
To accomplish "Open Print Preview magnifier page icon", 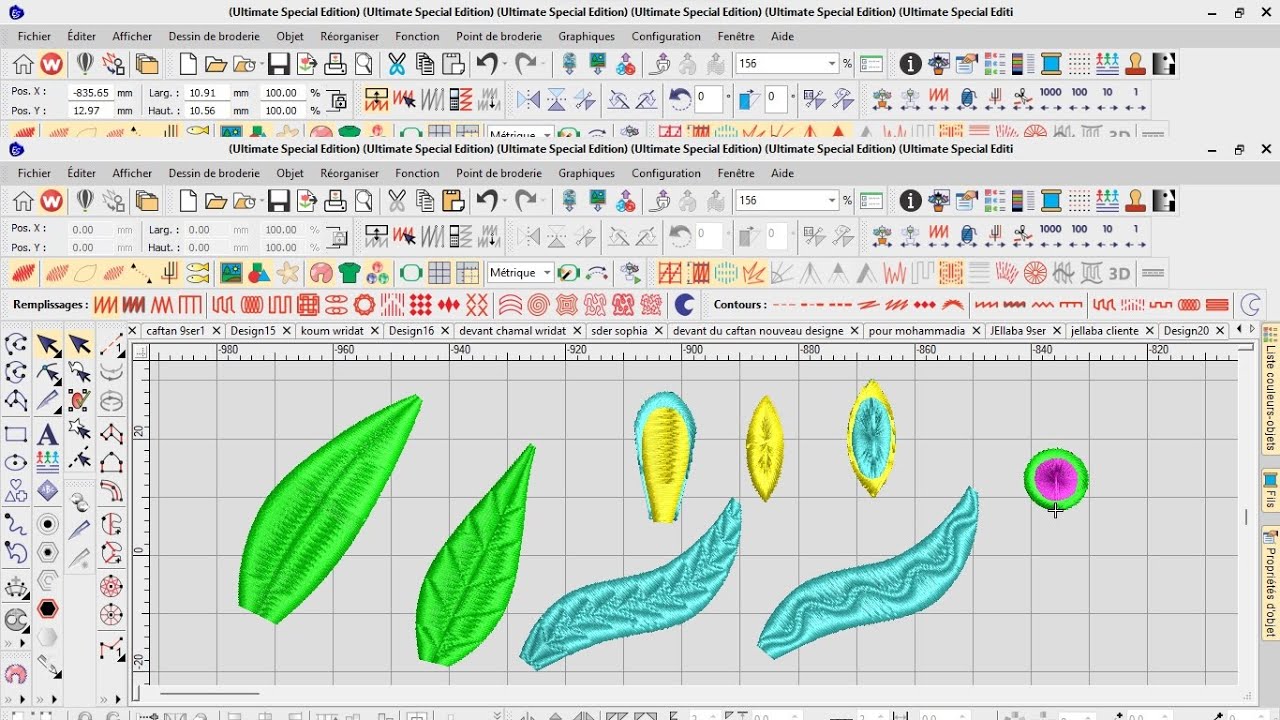I will (364, 201).
